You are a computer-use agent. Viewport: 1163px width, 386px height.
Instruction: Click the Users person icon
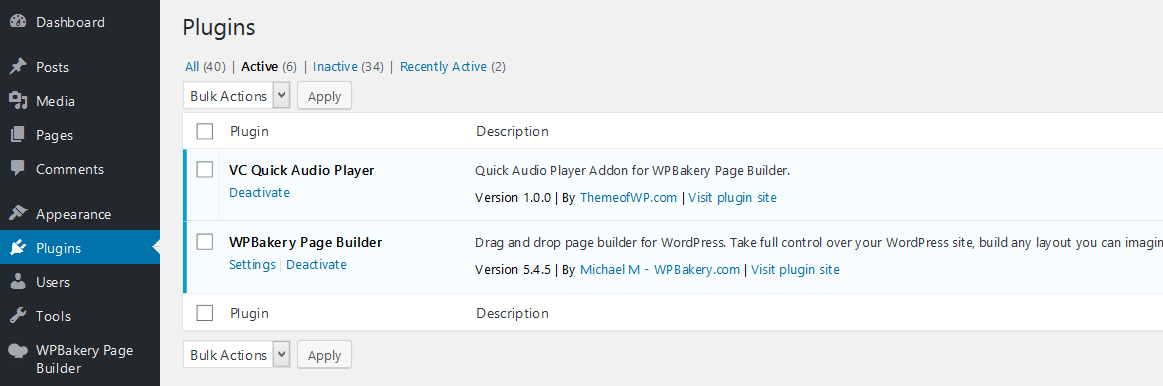(x=18, y=282)
